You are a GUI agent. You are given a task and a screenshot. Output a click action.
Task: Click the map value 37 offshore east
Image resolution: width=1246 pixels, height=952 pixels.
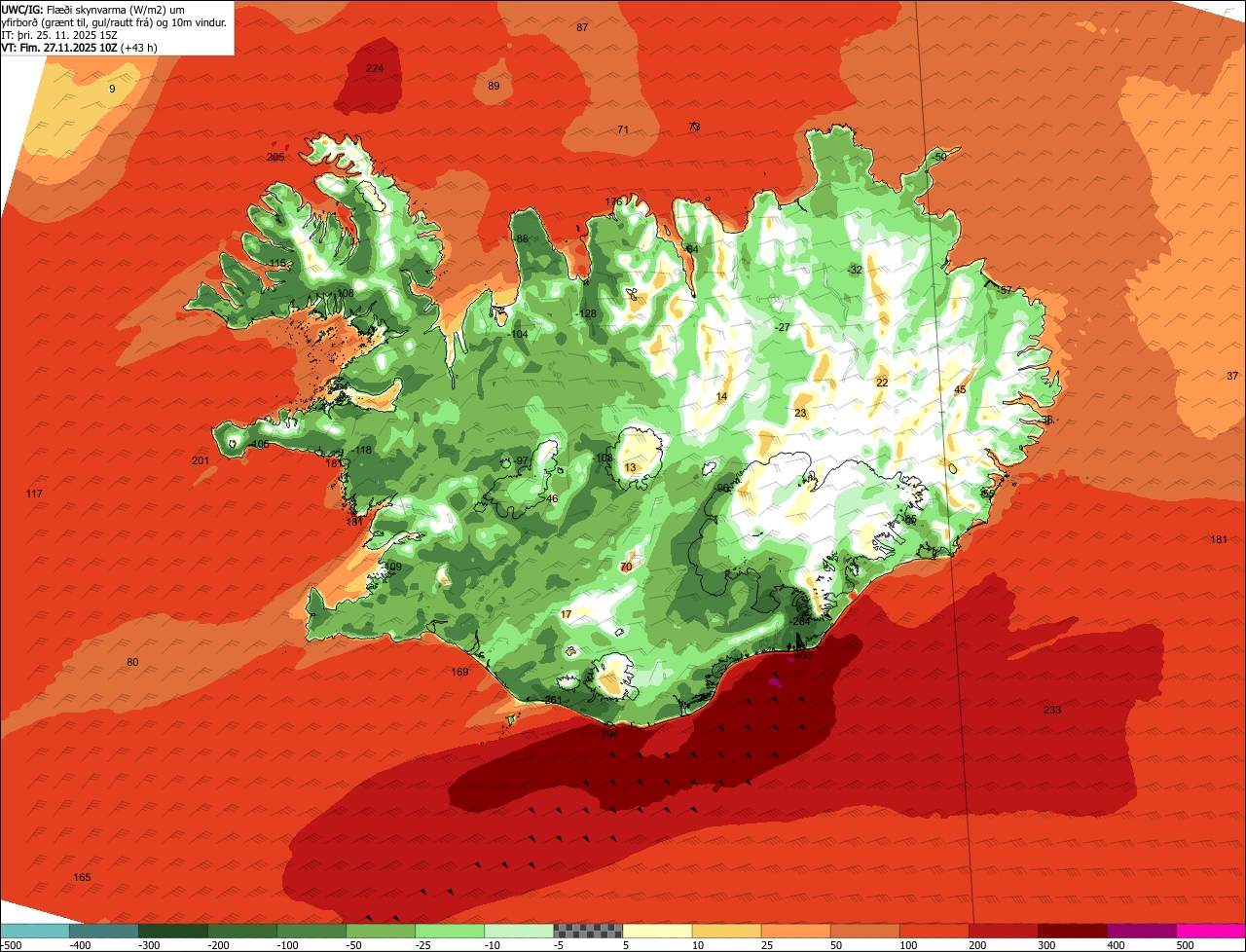(x=1232, y=376)
